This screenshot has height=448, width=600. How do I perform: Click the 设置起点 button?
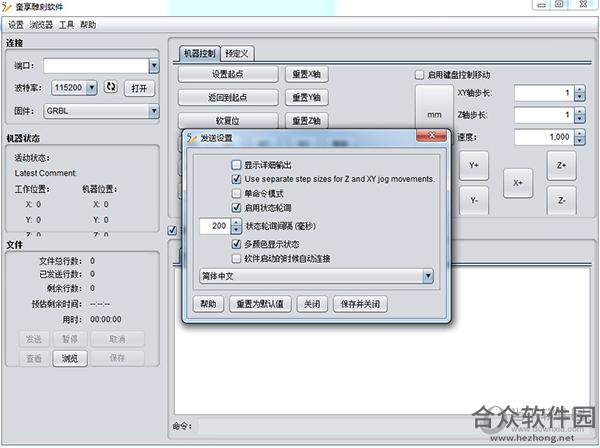228,74
